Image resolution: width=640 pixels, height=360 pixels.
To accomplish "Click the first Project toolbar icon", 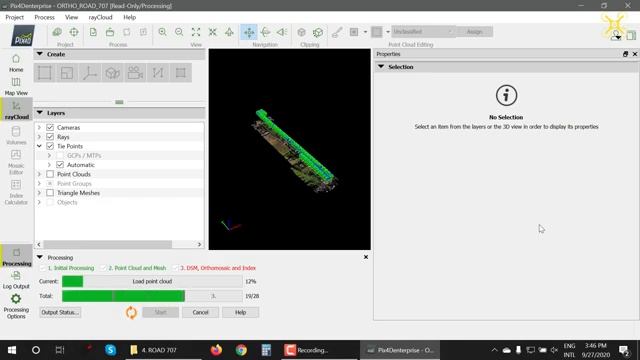I will click(x=57, y=32).
